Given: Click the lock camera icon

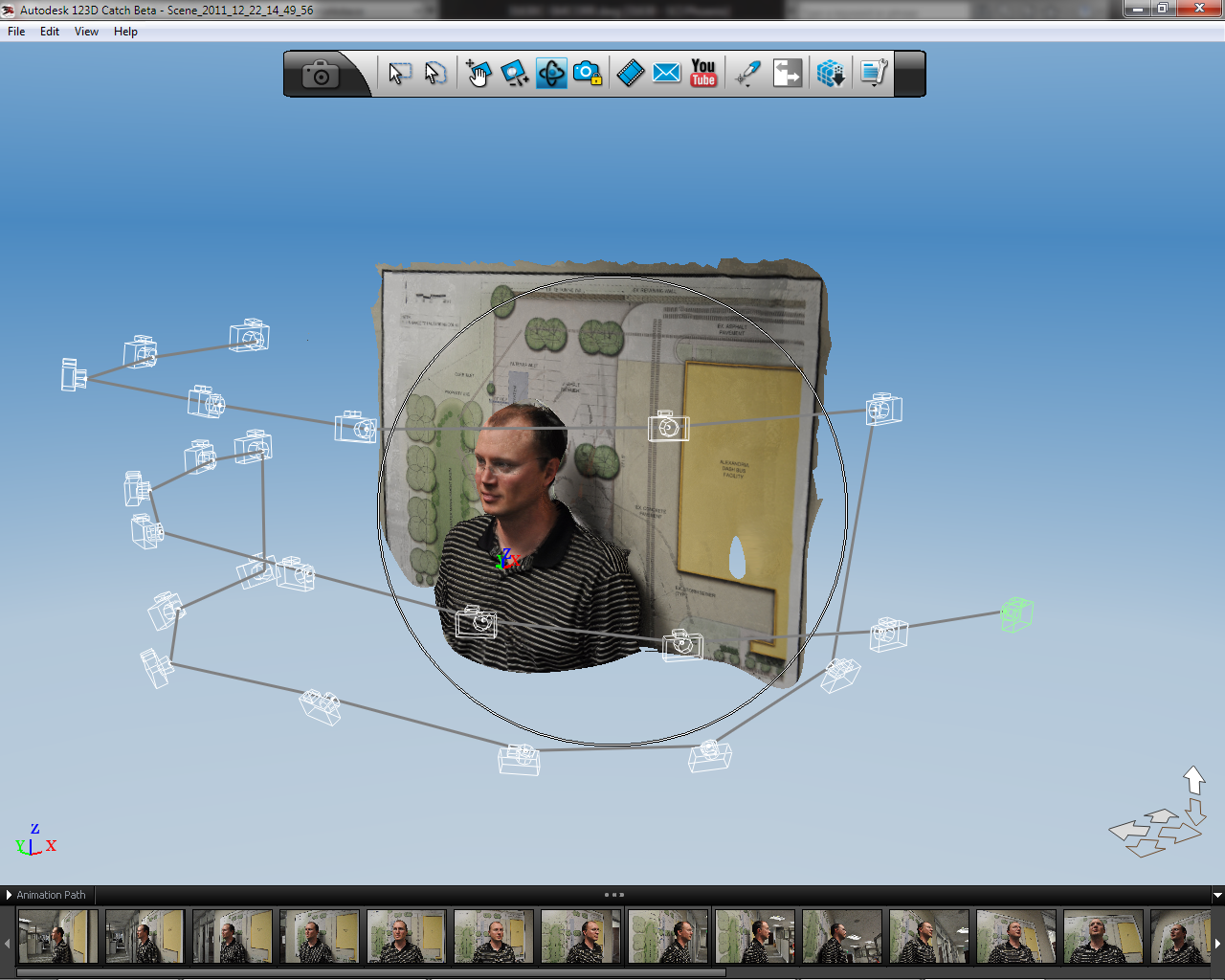Looking at the screenshot, I should coord(588,74).
